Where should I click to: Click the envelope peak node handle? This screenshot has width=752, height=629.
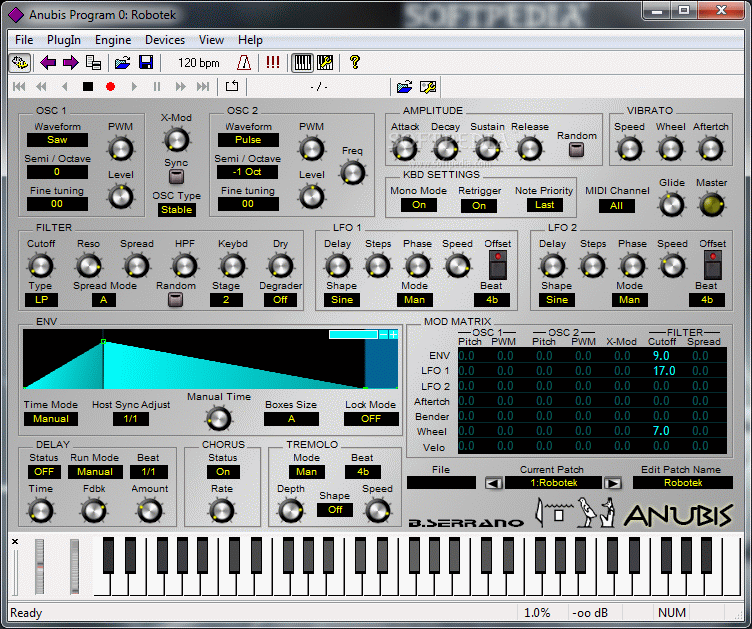click(104, 342)
